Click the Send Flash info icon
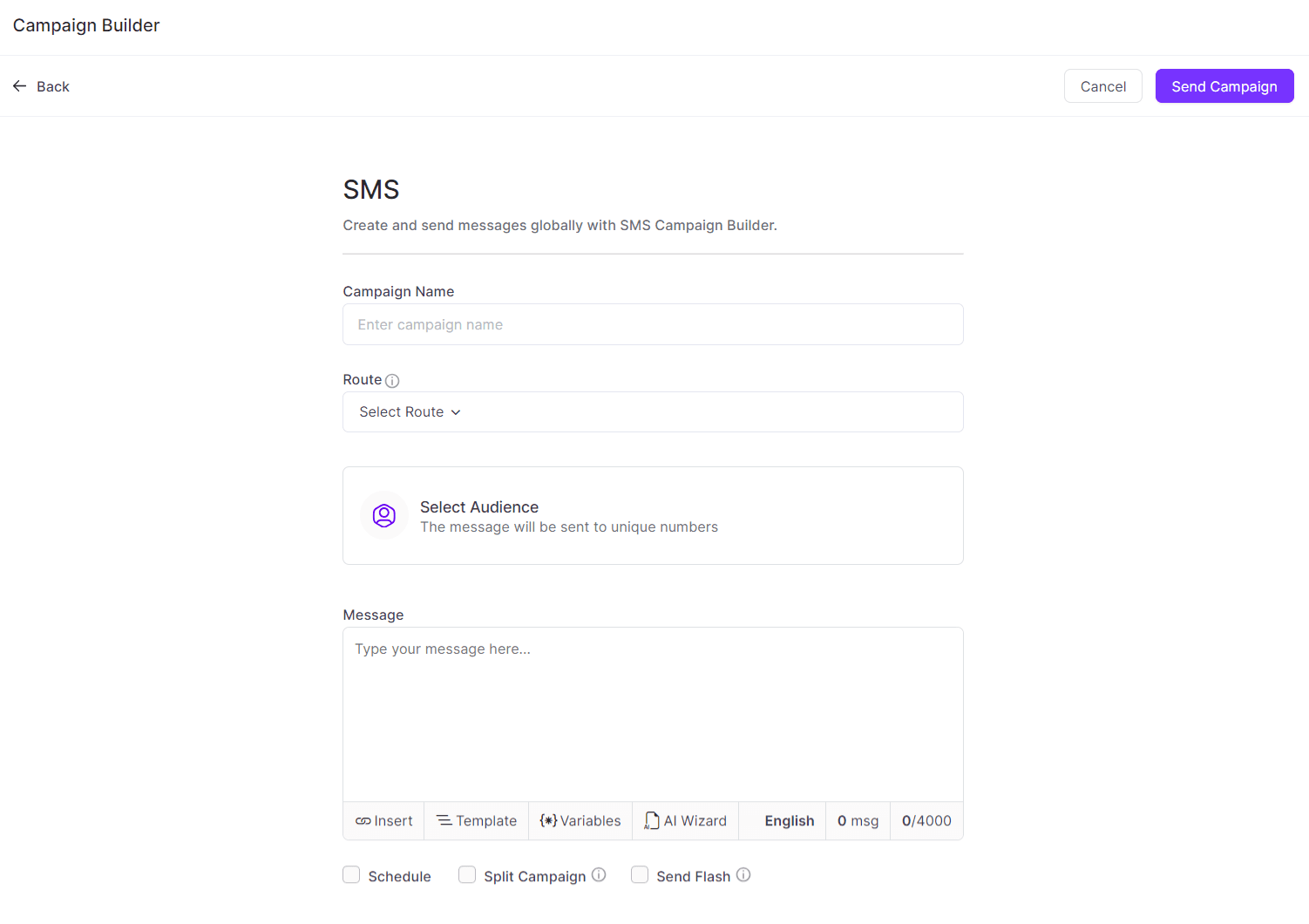Screen dimensions: 1309x924 pyautogui.click(x=743, y=874)
